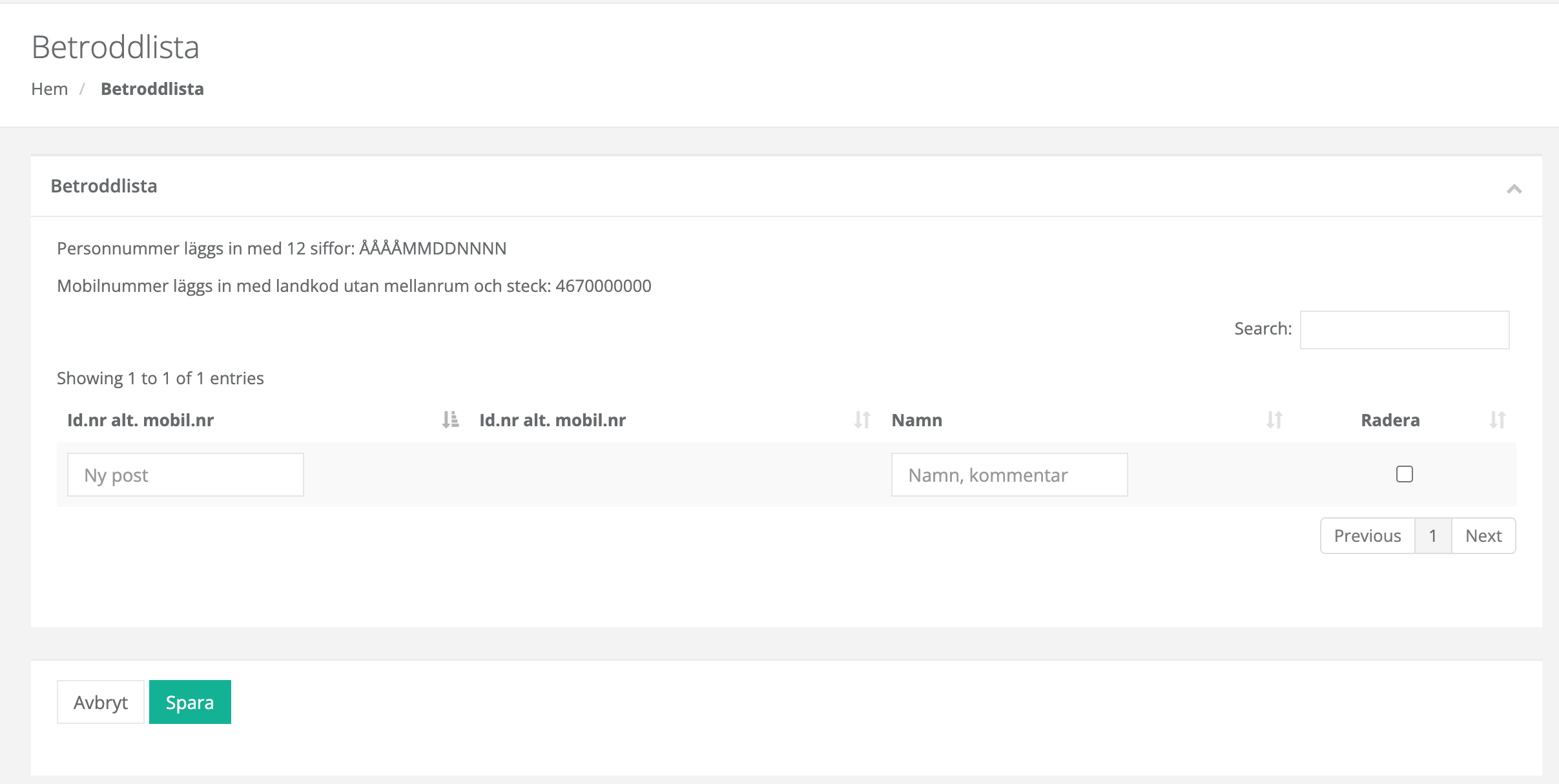The height and width of the screenshot is (784, 1559).
Task: Click the Ny post input field
Action: point(185,475)
